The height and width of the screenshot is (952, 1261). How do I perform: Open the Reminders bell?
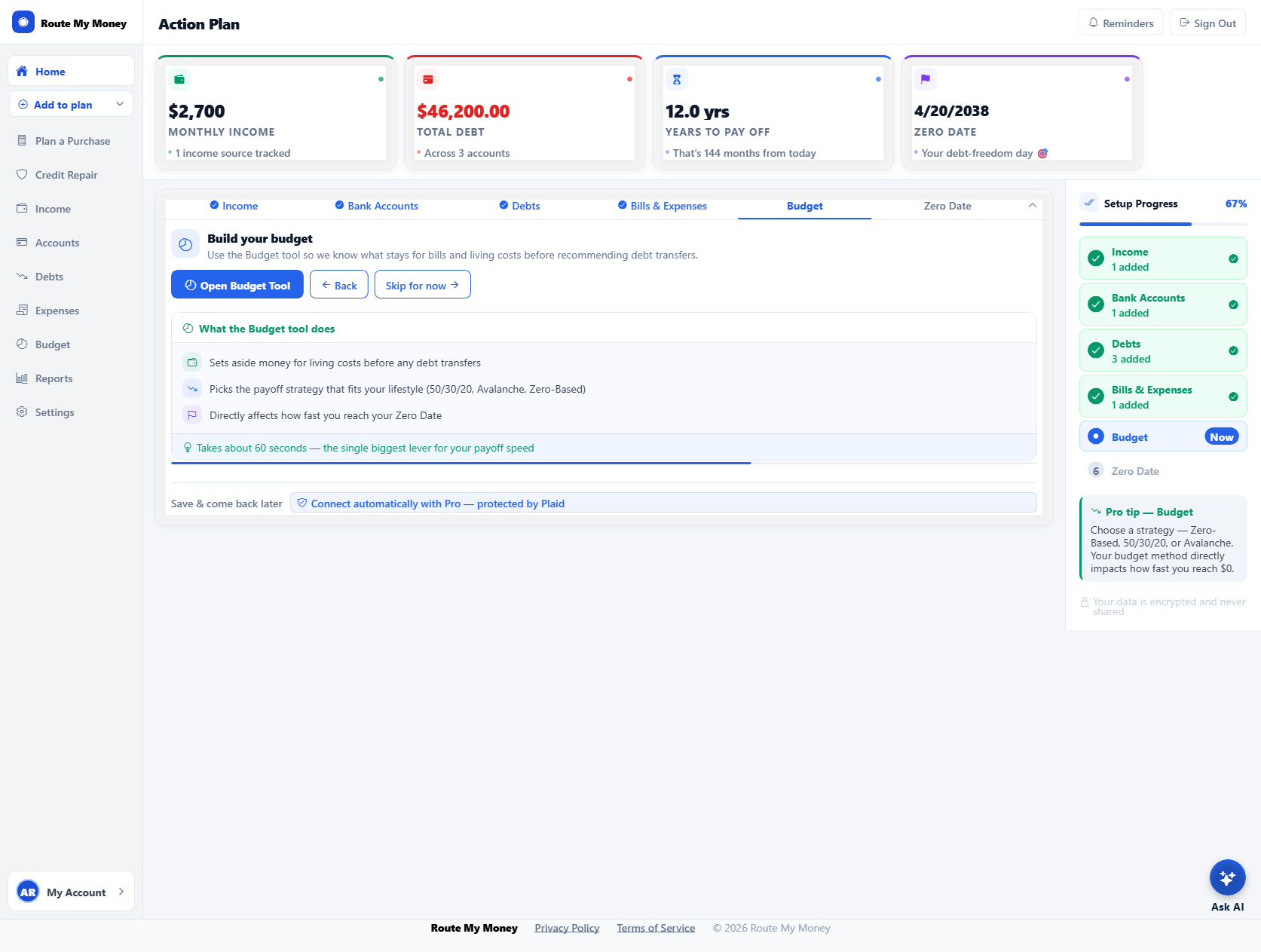click(1120, 22)
